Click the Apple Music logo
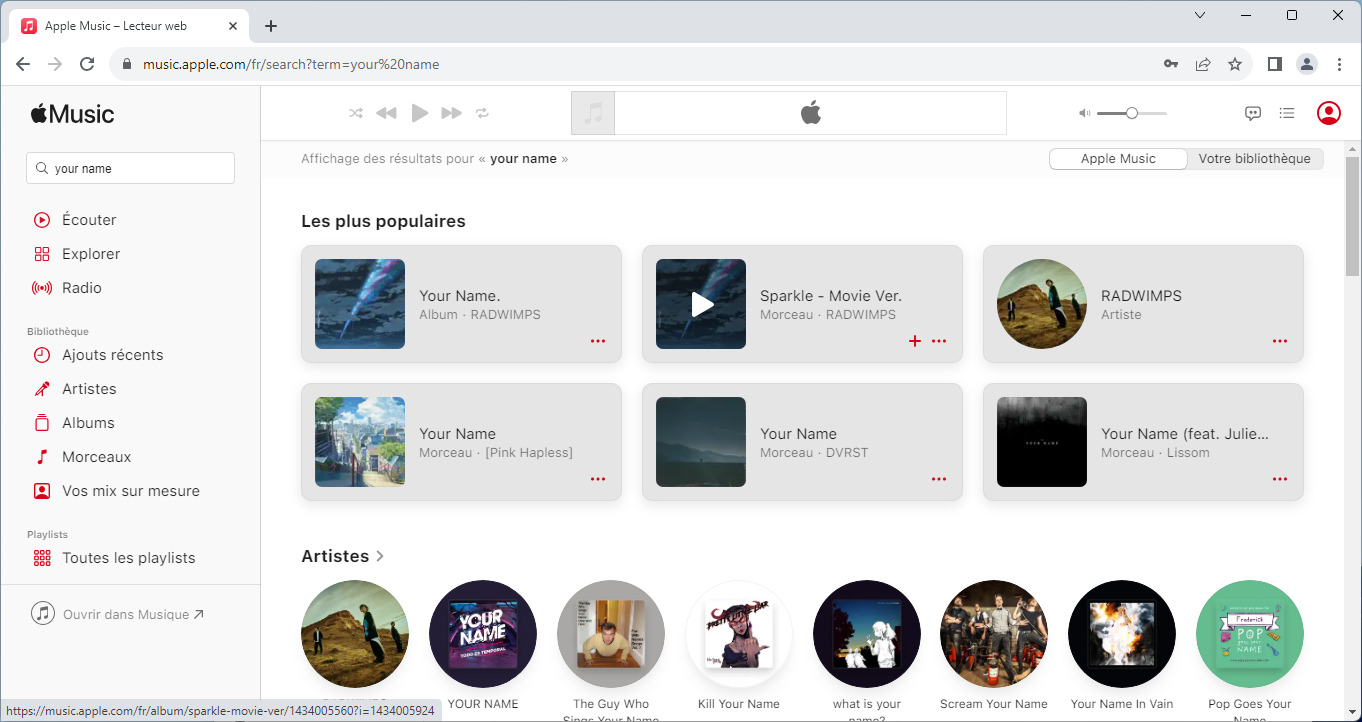Image resolution: width=1362 pixels, height=722 pixels. [x=73, y=113]
